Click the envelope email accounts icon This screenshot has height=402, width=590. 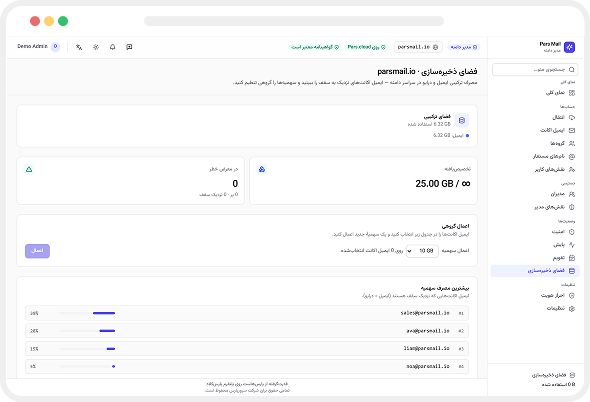point(572,131)
